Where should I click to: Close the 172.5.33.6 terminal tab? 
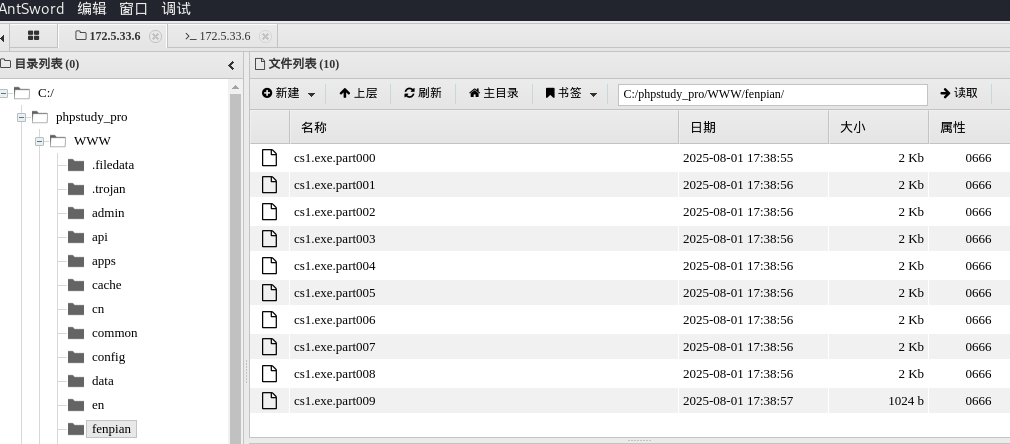265,36
